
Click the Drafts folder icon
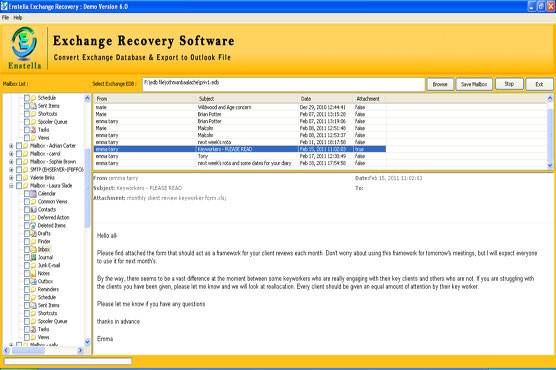33,233
